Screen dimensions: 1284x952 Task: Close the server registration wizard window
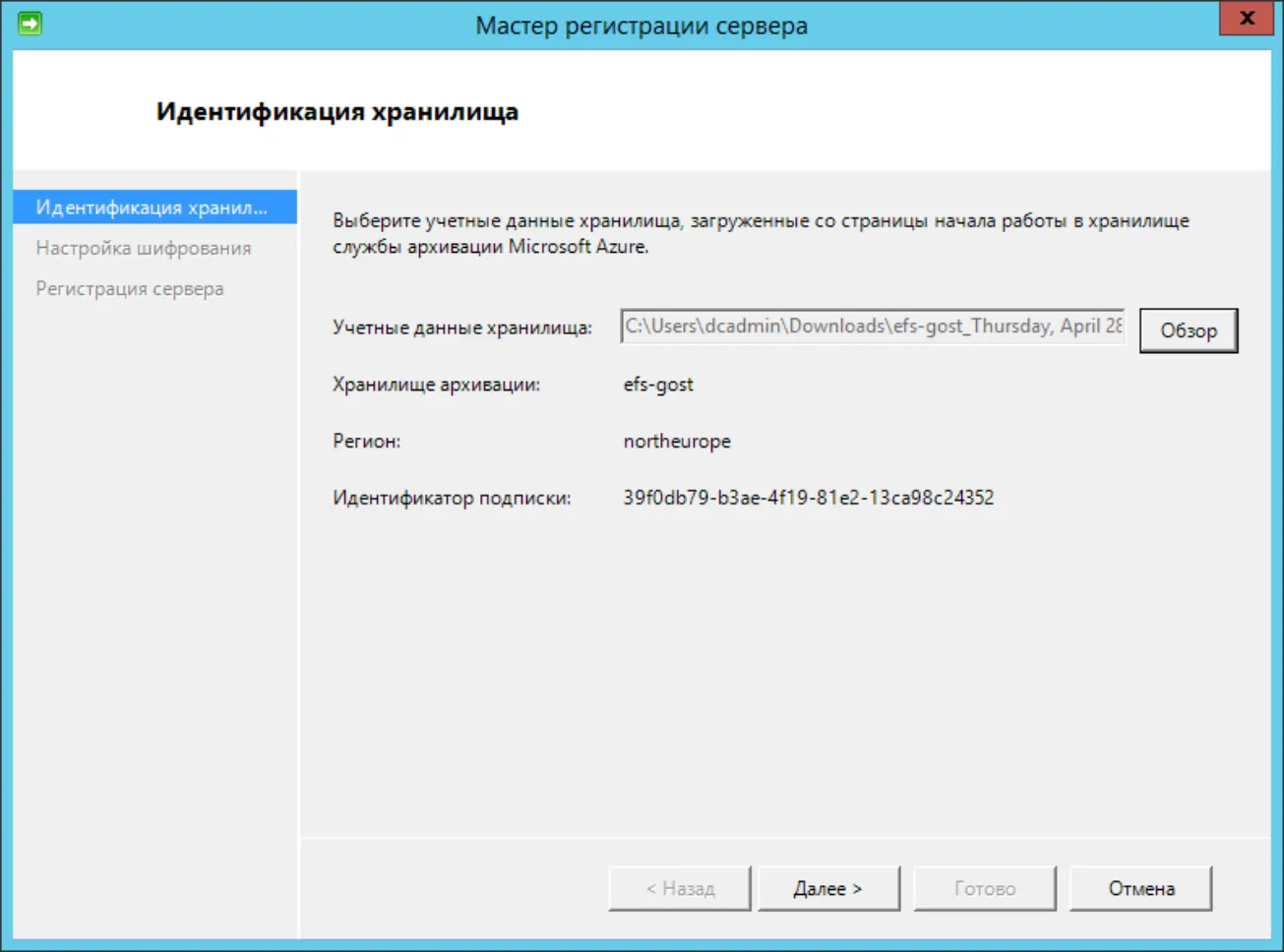[x=1247, y=18]
